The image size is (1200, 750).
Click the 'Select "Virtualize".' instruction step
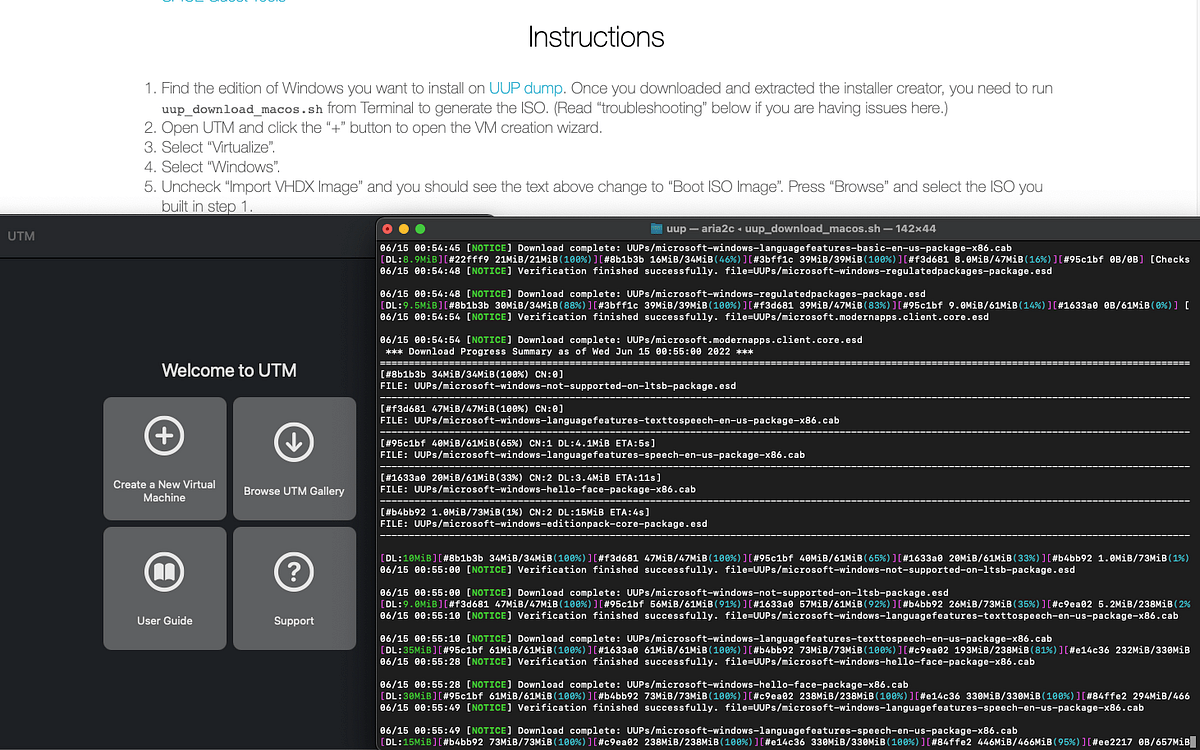pos(218,147)
